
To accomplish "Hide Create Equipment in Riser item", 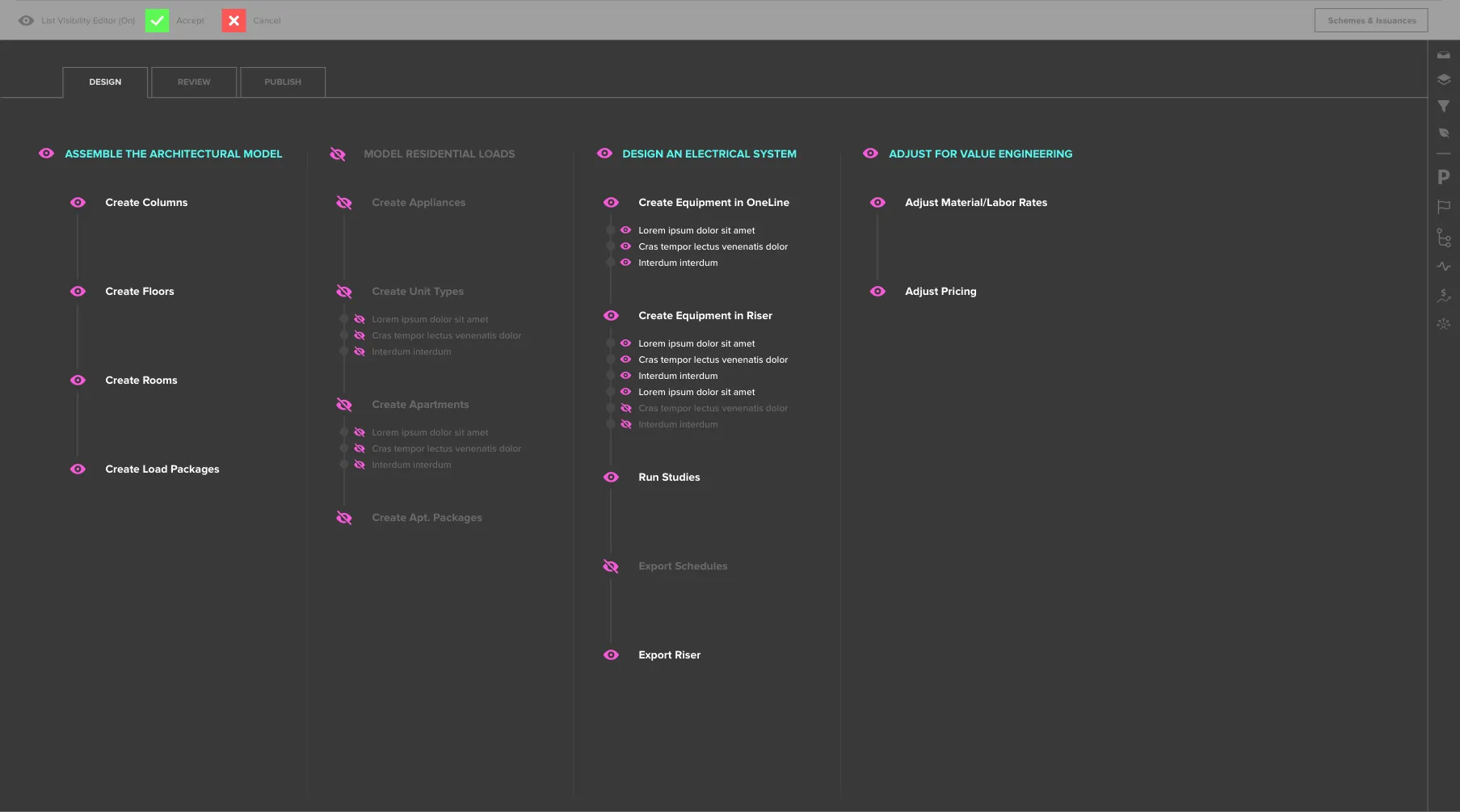I will tap(611, 315).
